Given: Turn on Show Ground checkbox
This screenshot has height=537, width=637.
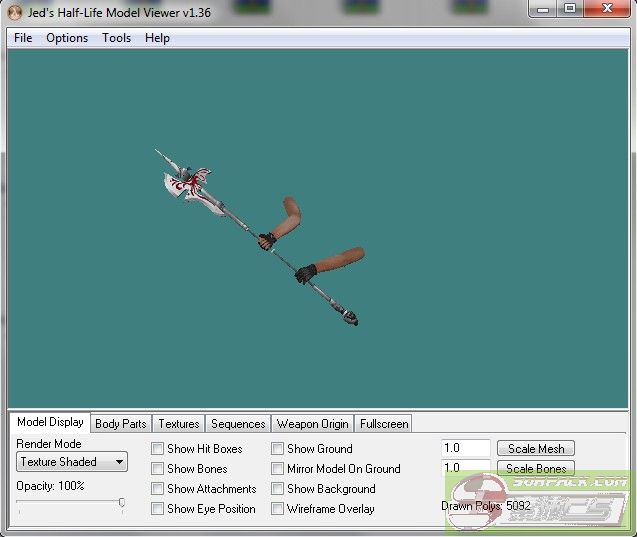Looking at the screenshot, I should tap(277, 449).
